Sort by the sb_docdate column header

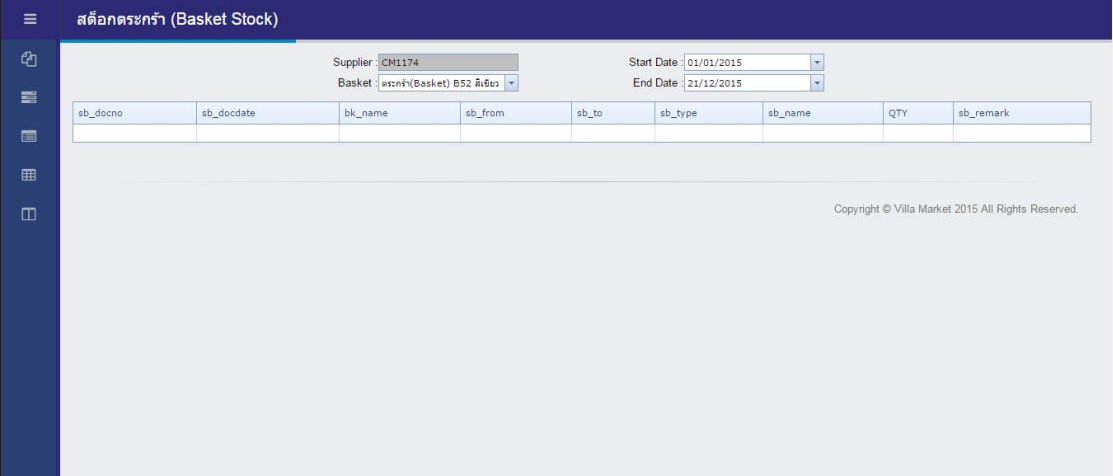(x=267, y=113)
